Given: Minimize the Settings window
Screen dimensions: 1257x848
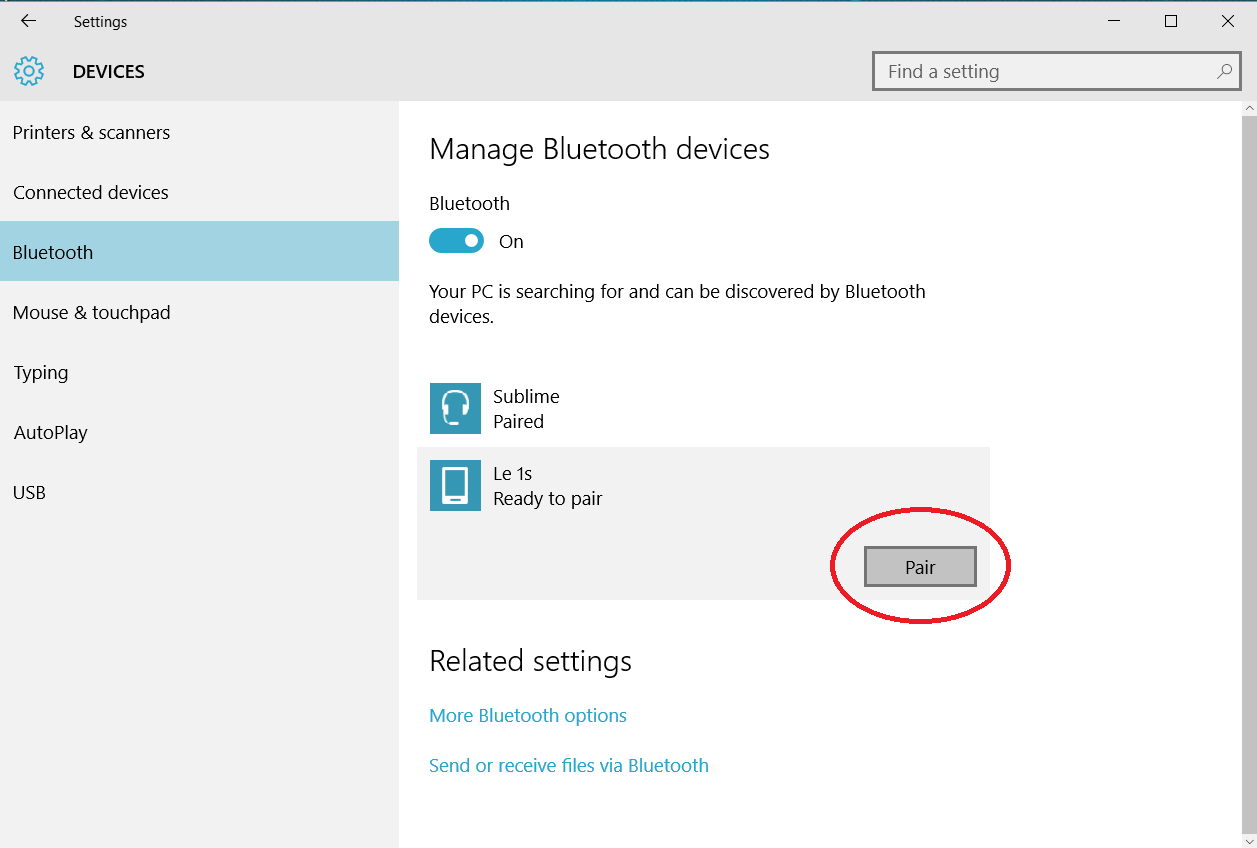Looking at the screenshot, I should pos(1113,21).
